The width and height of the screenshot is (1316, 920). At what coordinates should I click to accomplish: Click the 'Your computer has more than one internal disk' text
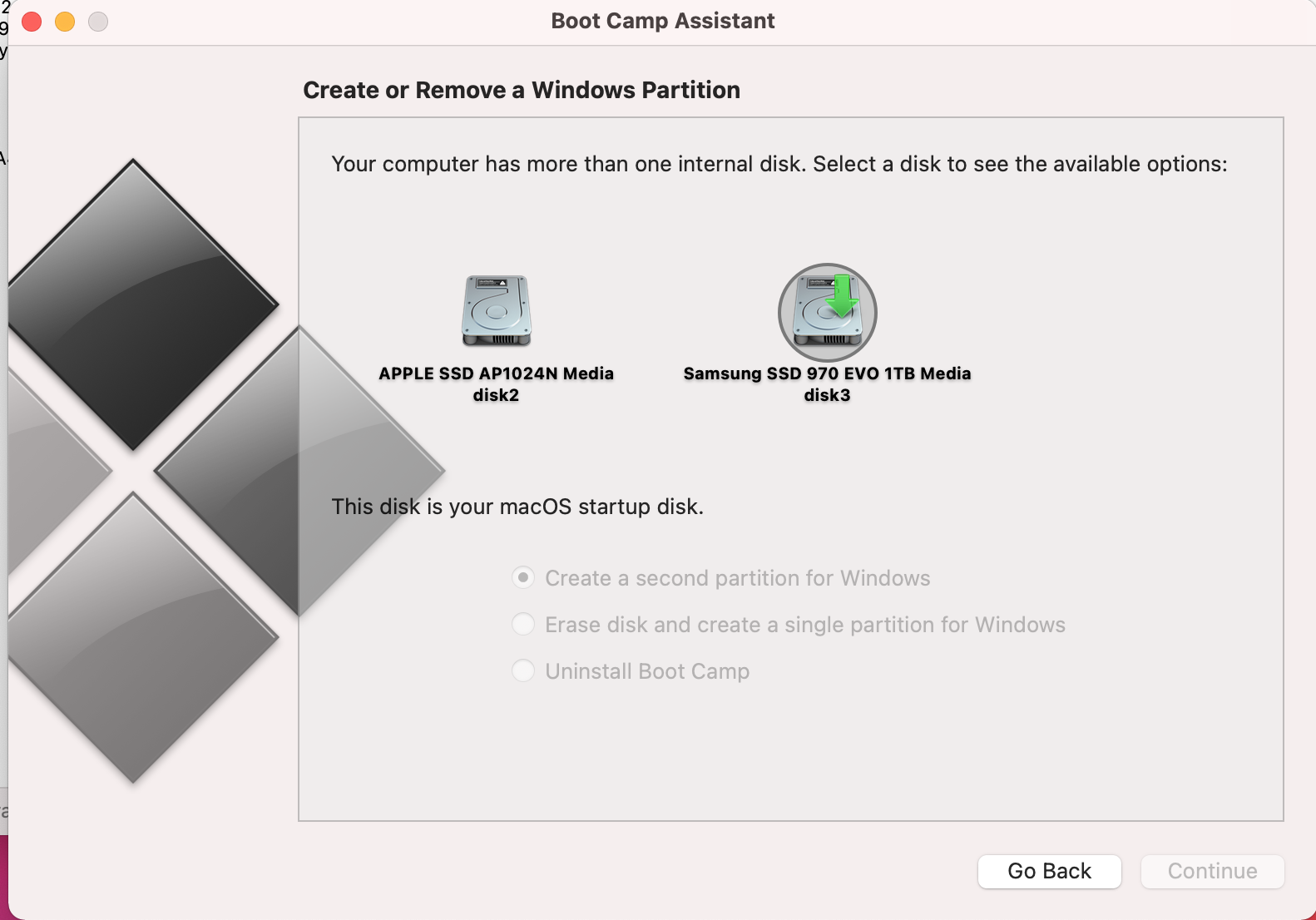coord(779,164)
